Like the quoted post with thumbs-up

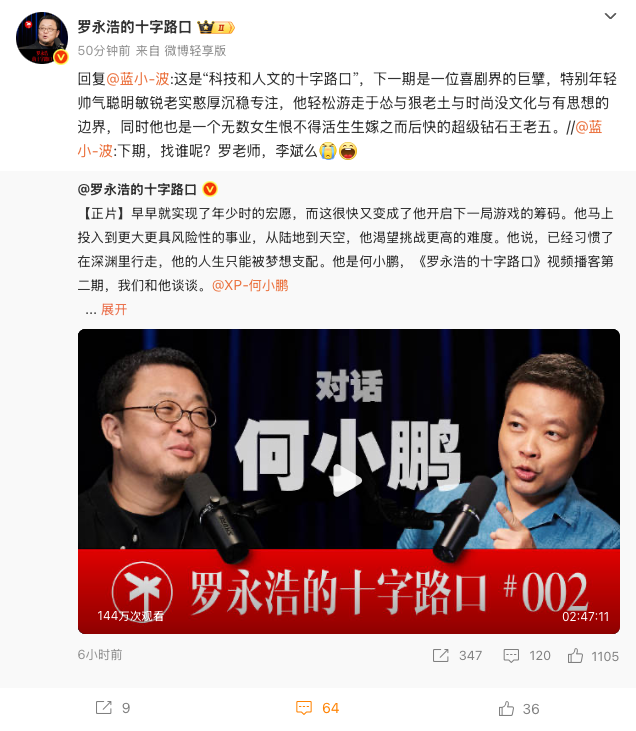[x=575, y=655]
